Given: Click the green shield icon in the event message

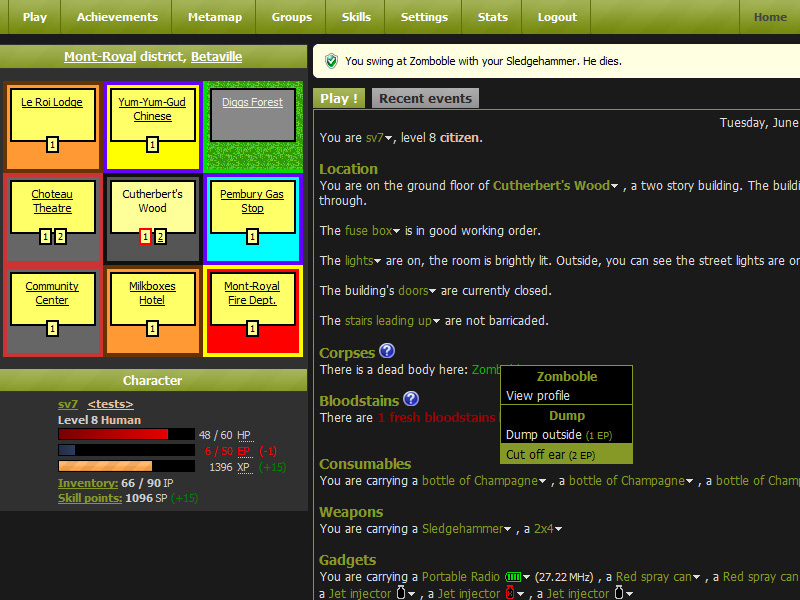Looking at the screenshot, I should tap(330, 60).
